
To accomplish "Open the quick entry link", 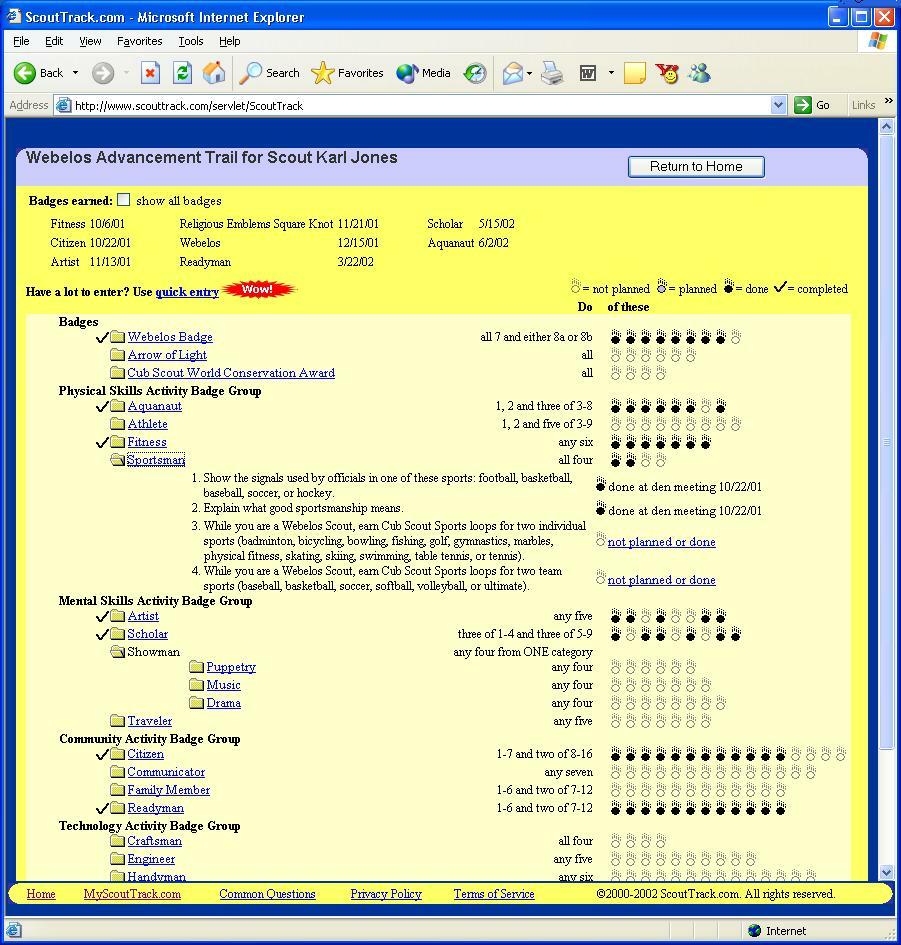I will [187, 292].
